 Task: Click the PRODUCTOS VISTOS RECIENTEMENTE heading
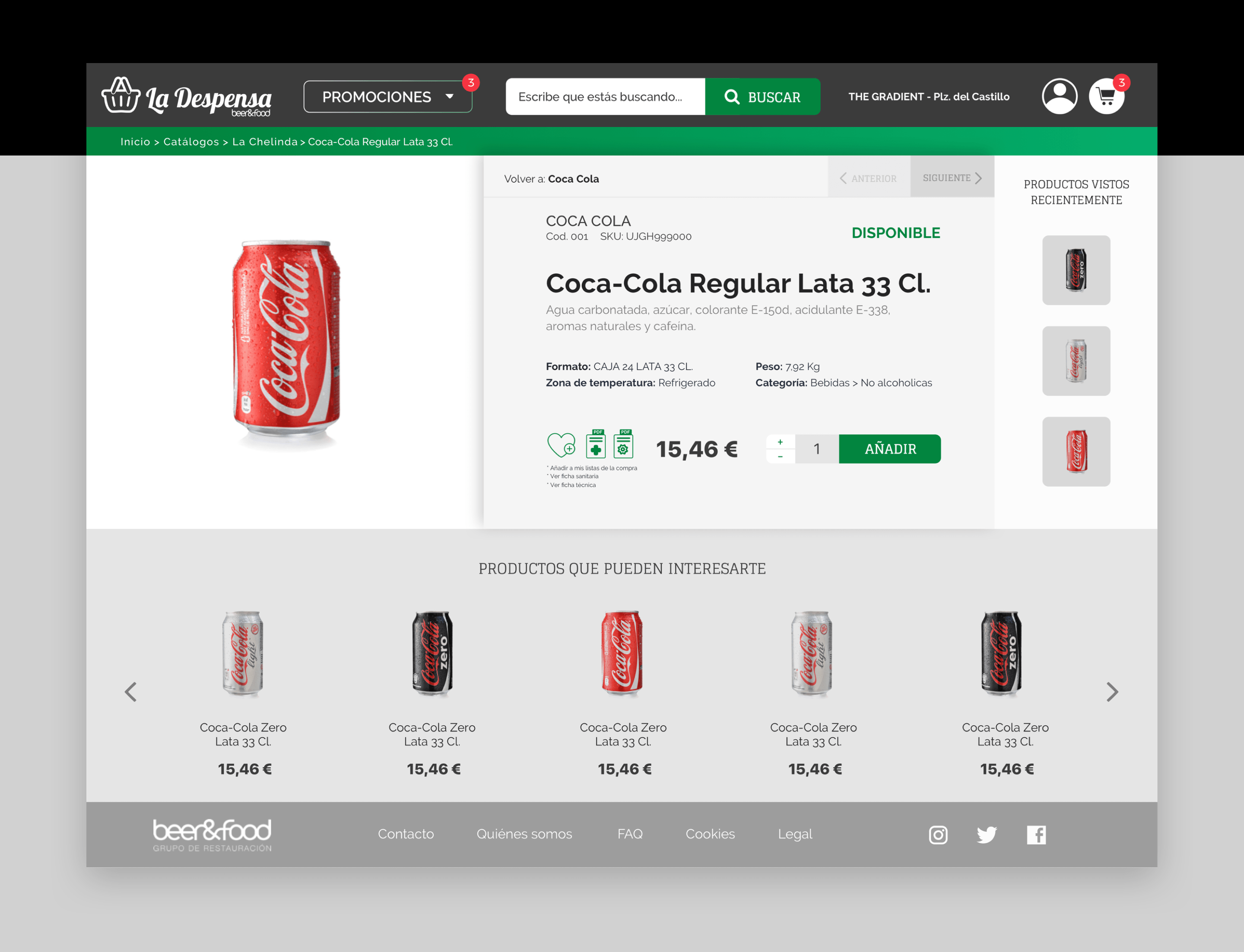click(1076, 192)
